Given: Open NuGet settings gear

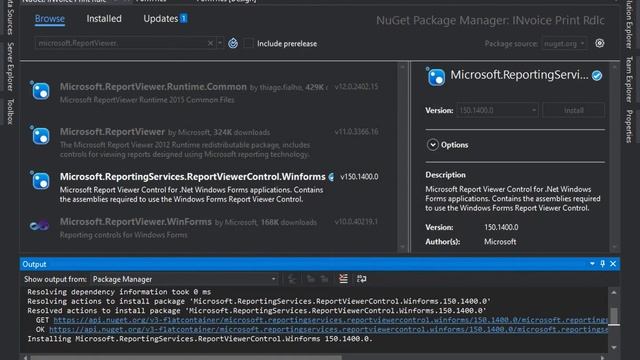Looking at the screenshot, I should coord(600,43).
